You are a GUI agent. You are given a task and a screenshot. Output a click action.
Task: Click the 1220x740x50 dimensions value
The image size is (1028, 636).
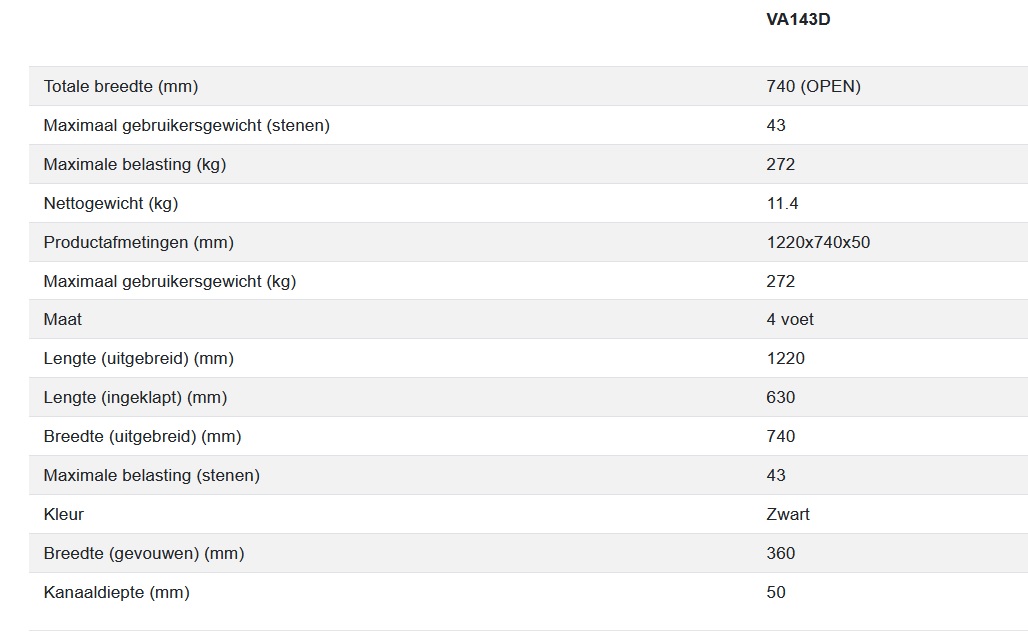818,242
